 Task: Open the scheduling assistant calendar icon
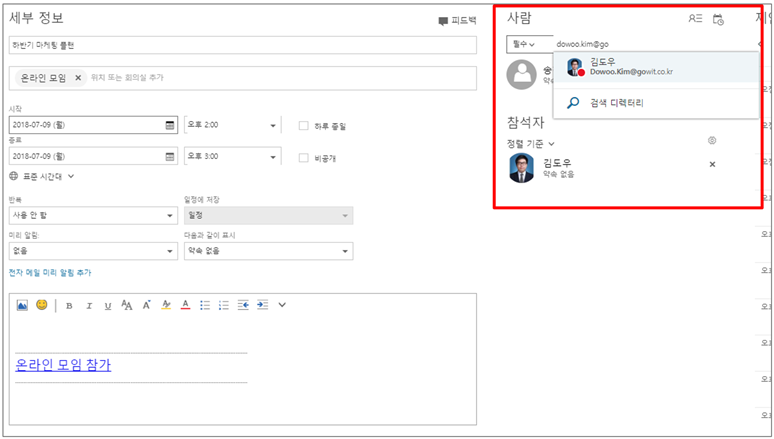tap(718, 19)
